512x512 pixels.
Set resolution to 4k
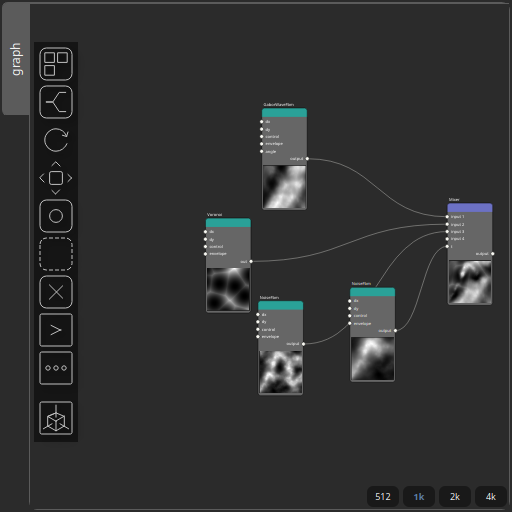click(491, 497)
